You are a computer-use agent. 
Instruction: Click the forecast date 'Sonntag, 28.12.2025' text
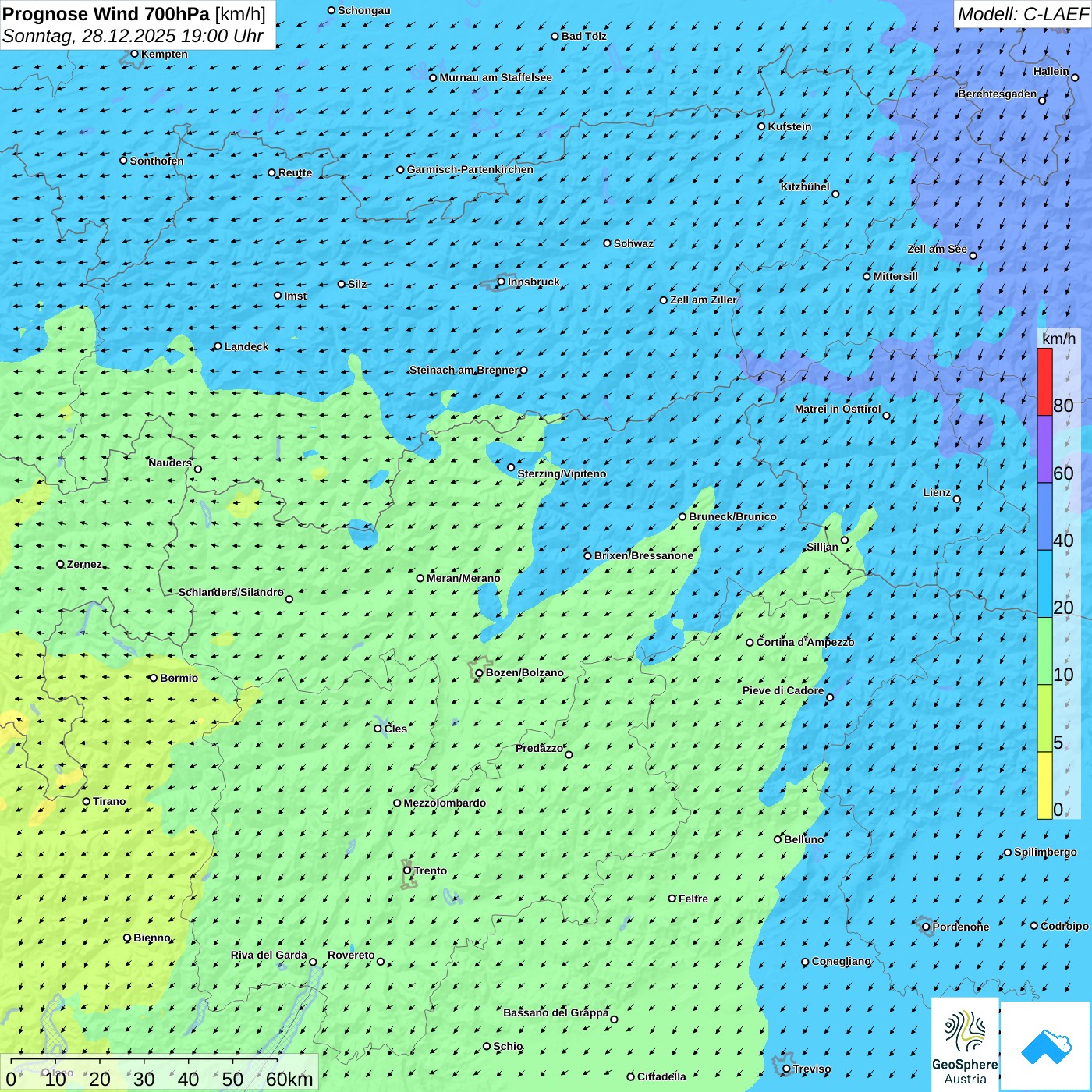[89, 37]
